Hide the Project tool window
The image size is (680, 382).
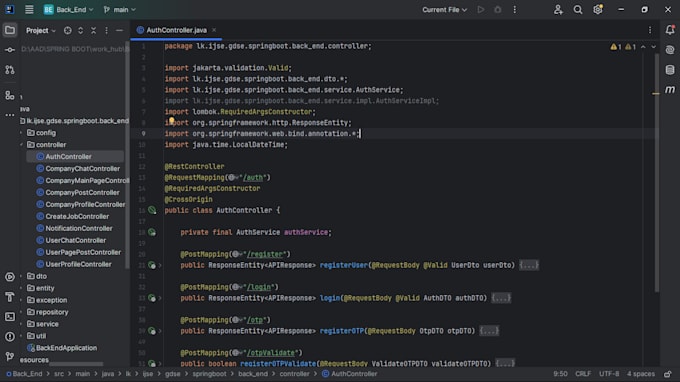tap(119, 30)
